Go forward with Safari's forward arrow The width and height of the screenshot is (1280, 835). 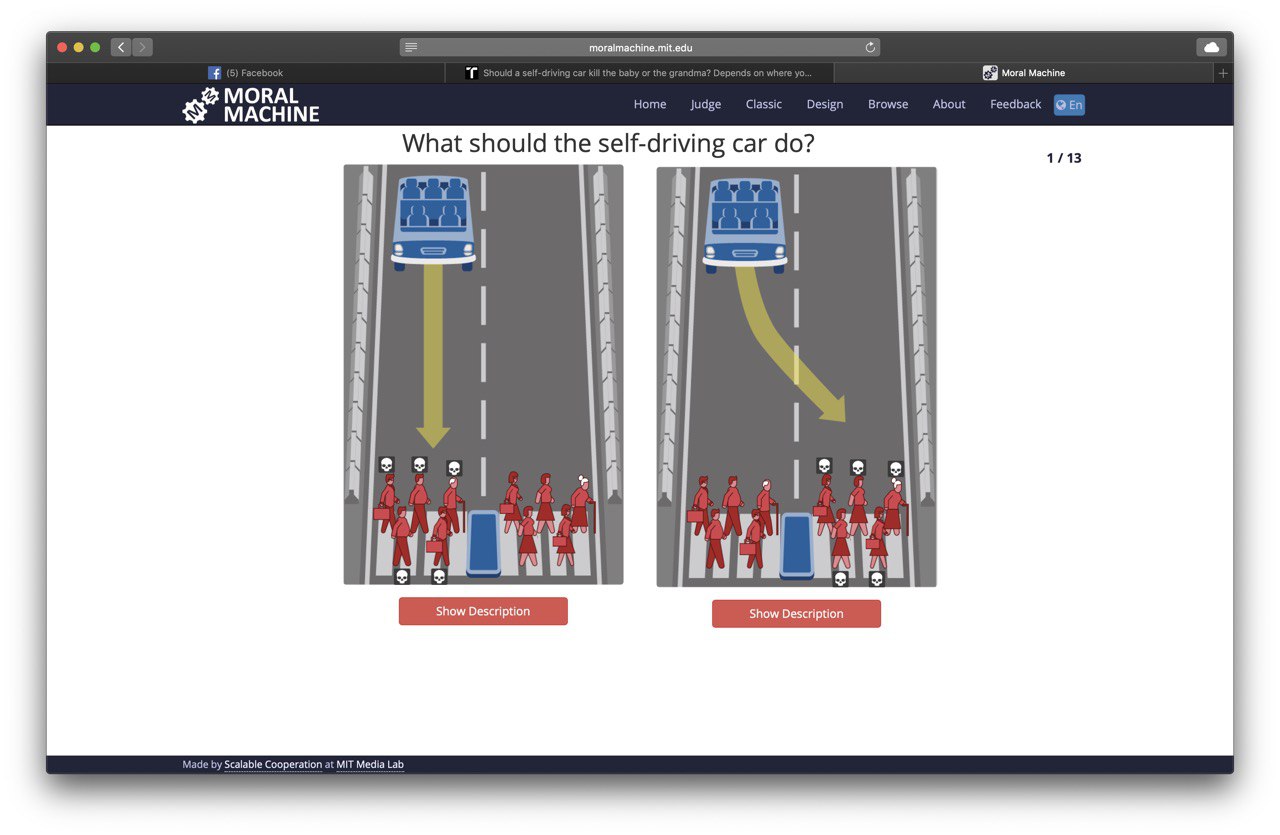coord(142,47)
